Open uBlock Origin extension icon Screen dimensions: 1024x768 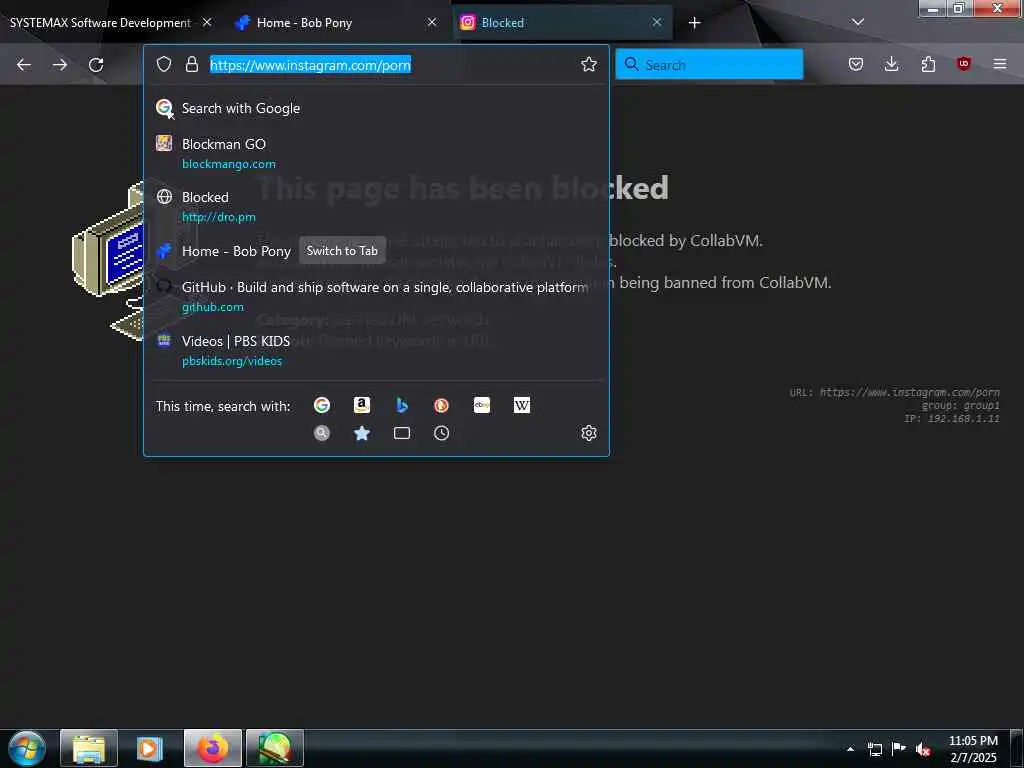click(x=964, y=64)
